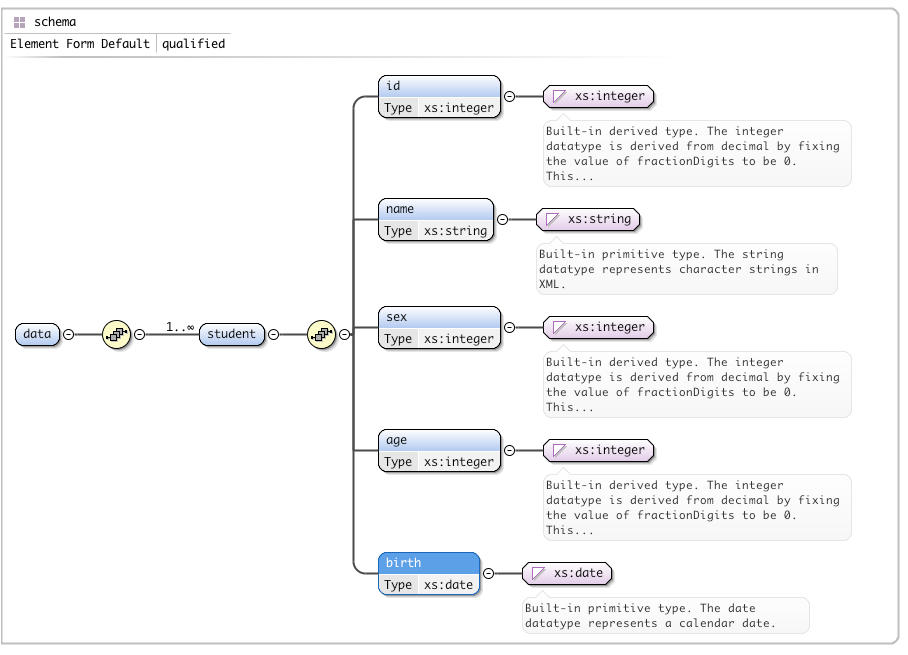The height and width of the screenshot is (655, 908).
Task: Click the Type label in birth element
Action: tap(398, 585)
